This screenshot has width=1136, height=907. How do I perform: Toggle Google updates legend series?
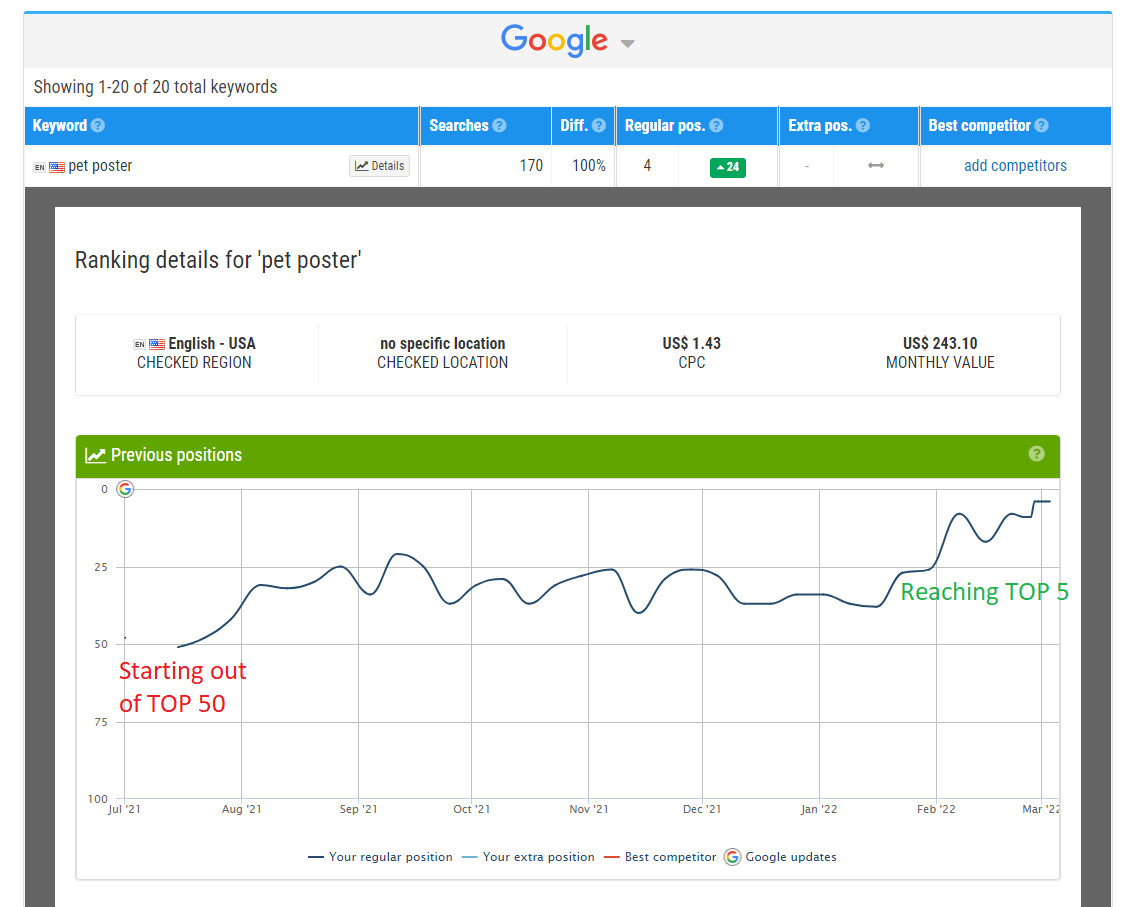780,857
